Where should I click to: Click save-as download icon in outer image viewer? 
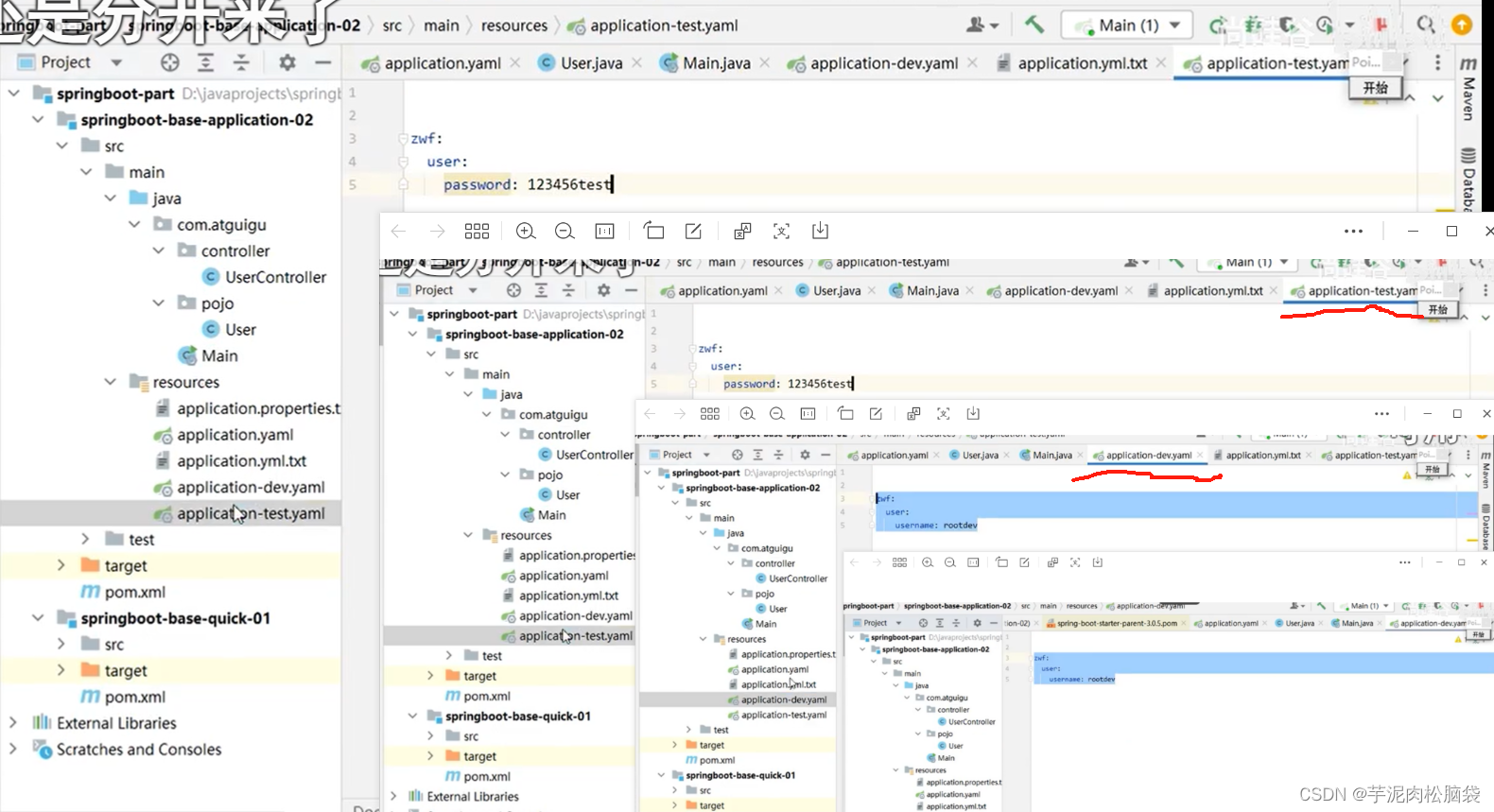pyautogui.click(x=820, y=231)
